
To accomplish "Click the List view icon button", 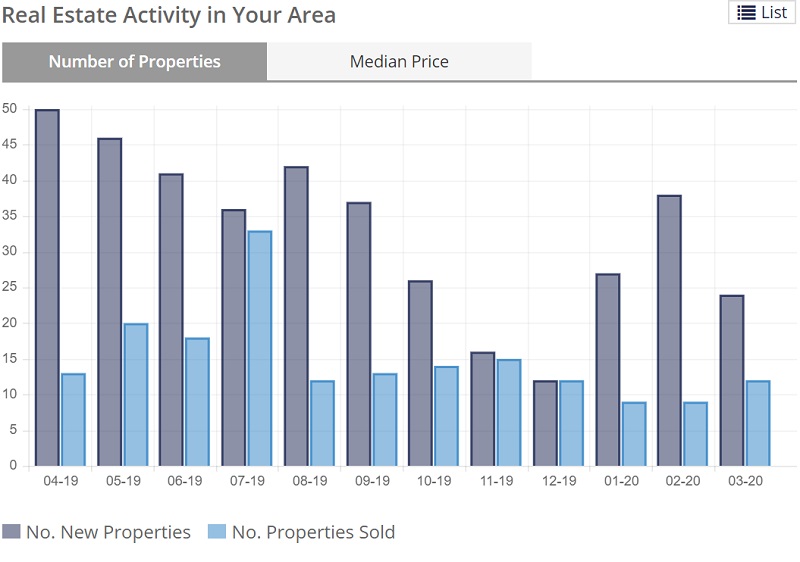I will pyautogui.click(x=762, y=12).
